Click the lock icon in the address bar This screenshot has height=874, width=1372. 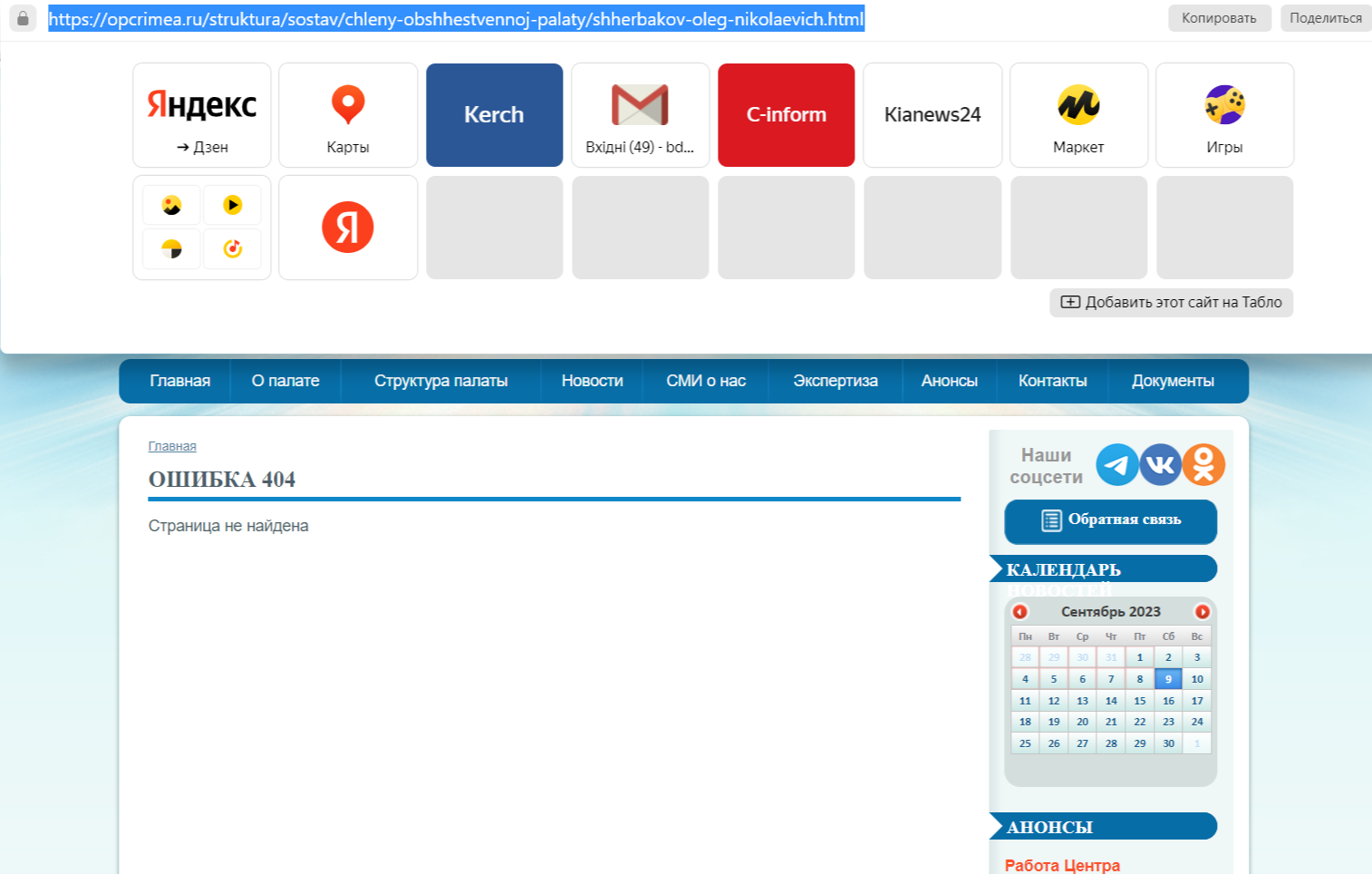coord(23,18)
